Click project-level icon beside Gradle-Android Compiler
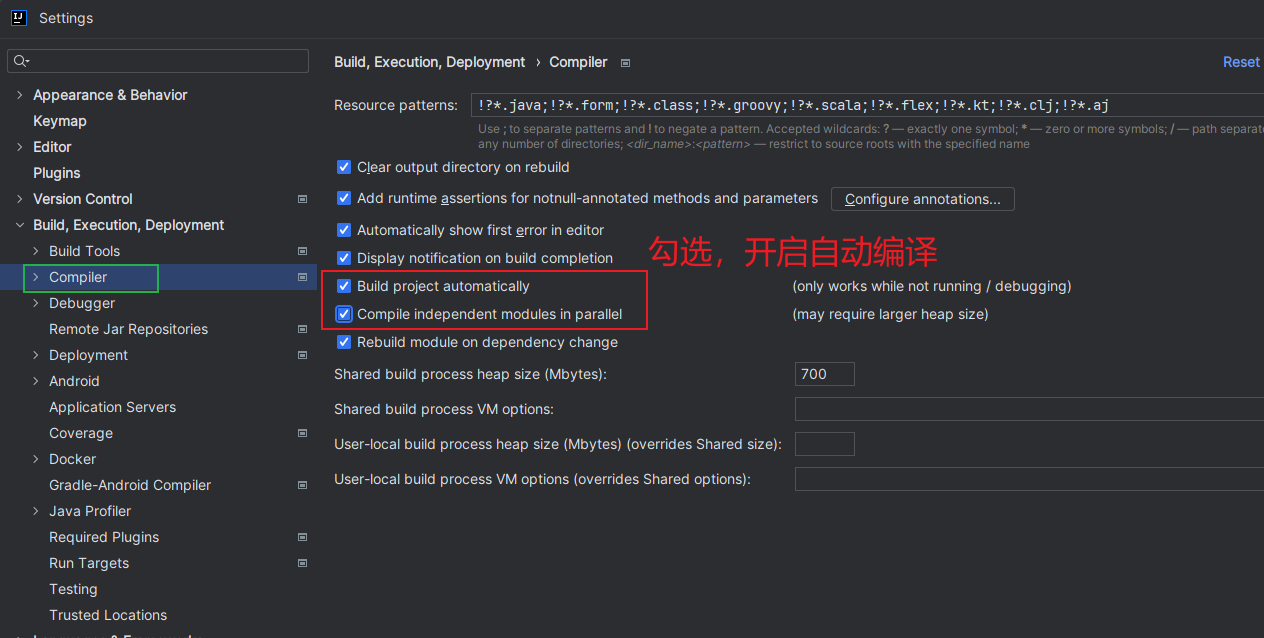Viewport: 1264px width, 638px height. tap(302, 485)
